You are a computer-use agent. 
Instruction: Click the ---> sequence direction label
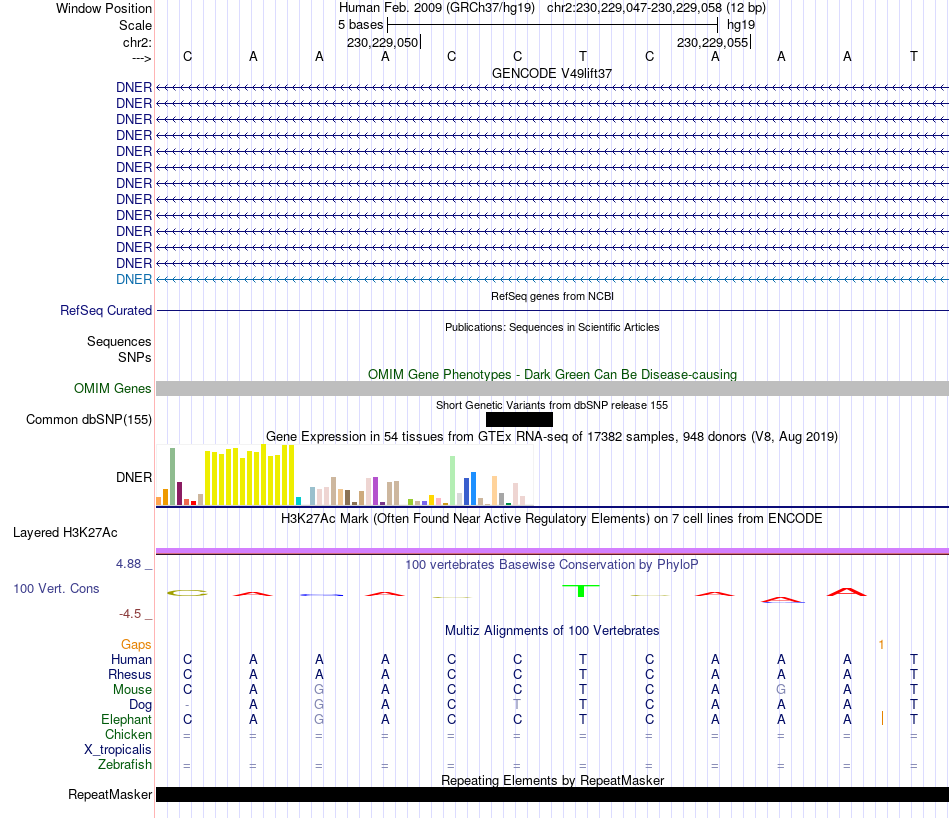click(x=142, y=58)
